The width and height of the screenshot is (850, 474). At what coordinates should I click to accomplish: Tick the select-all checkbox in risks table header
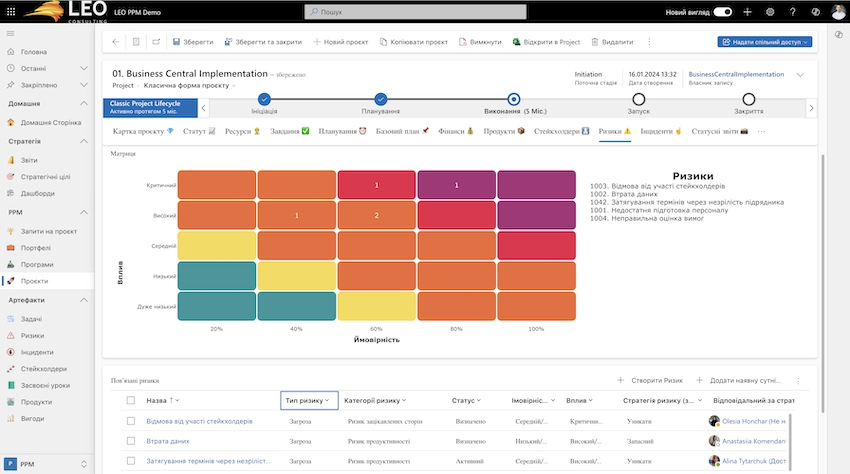[131, 400]
